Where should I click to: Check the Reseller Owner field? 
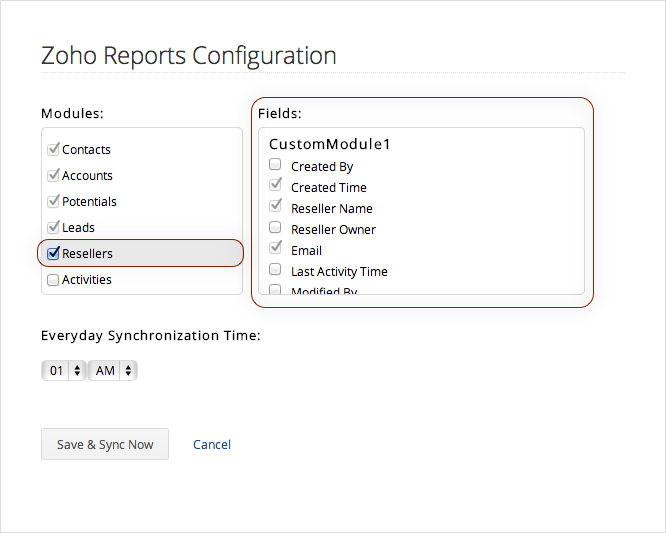pos(275,228)
